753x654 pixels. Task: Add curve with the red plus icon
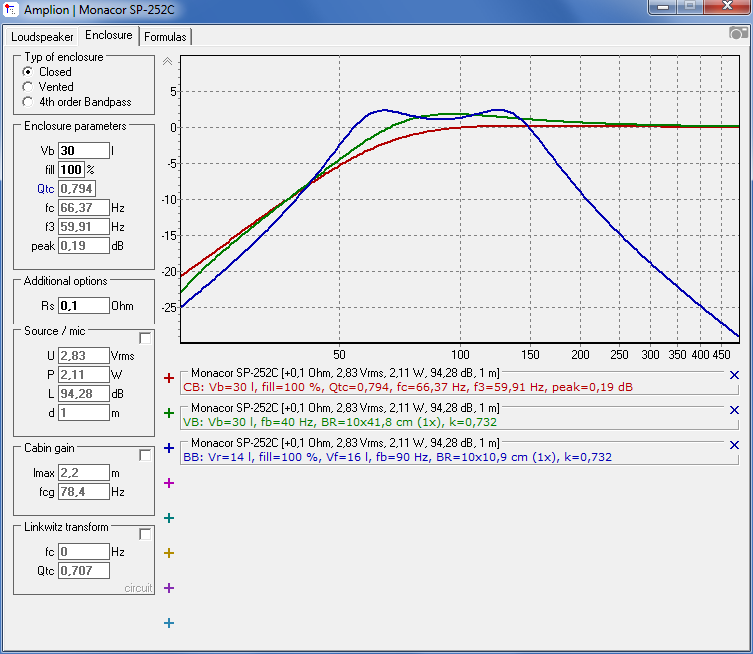click(169, 378)
